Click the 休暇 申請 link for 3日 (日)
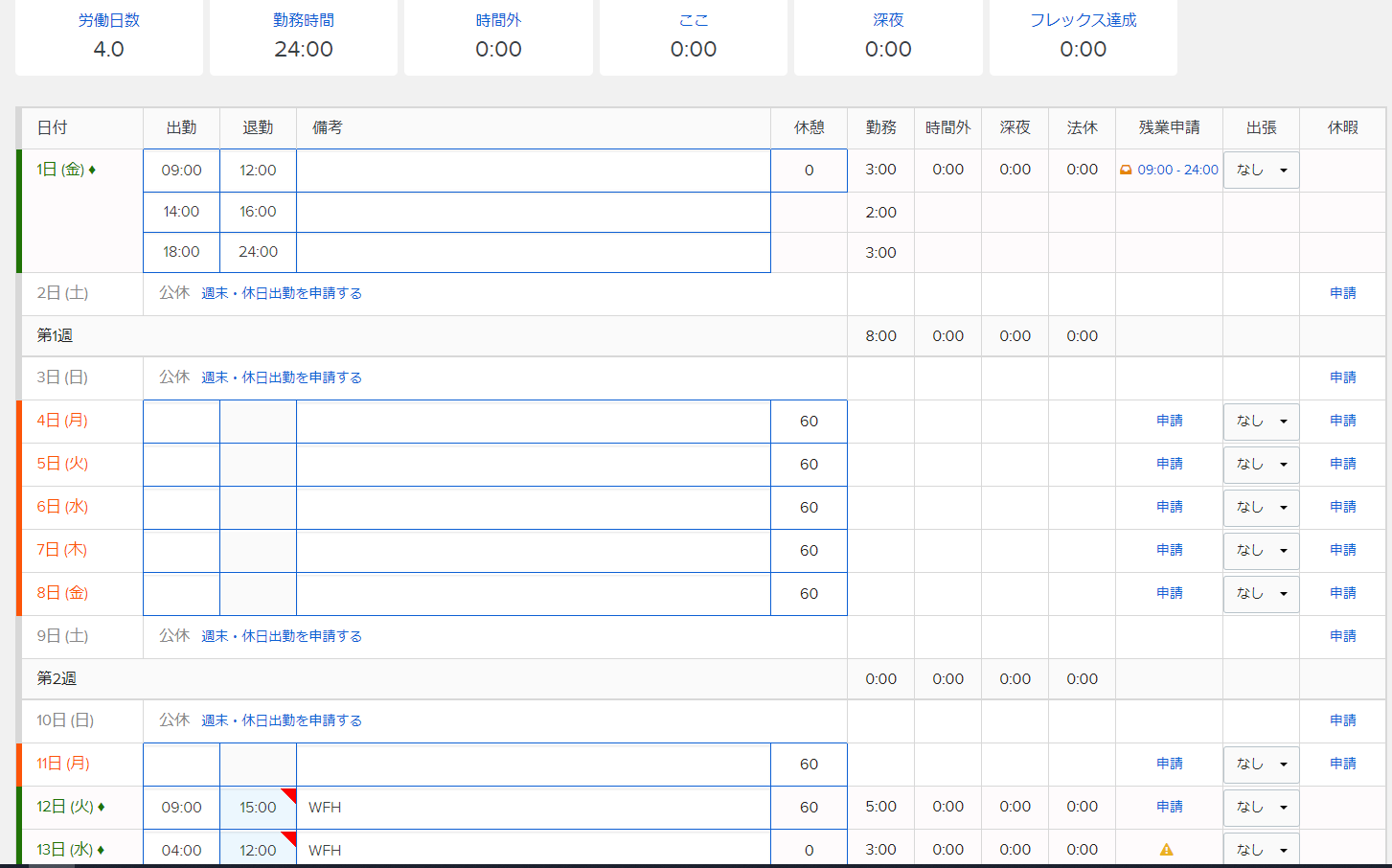1392x868 pixels. 1343,377
